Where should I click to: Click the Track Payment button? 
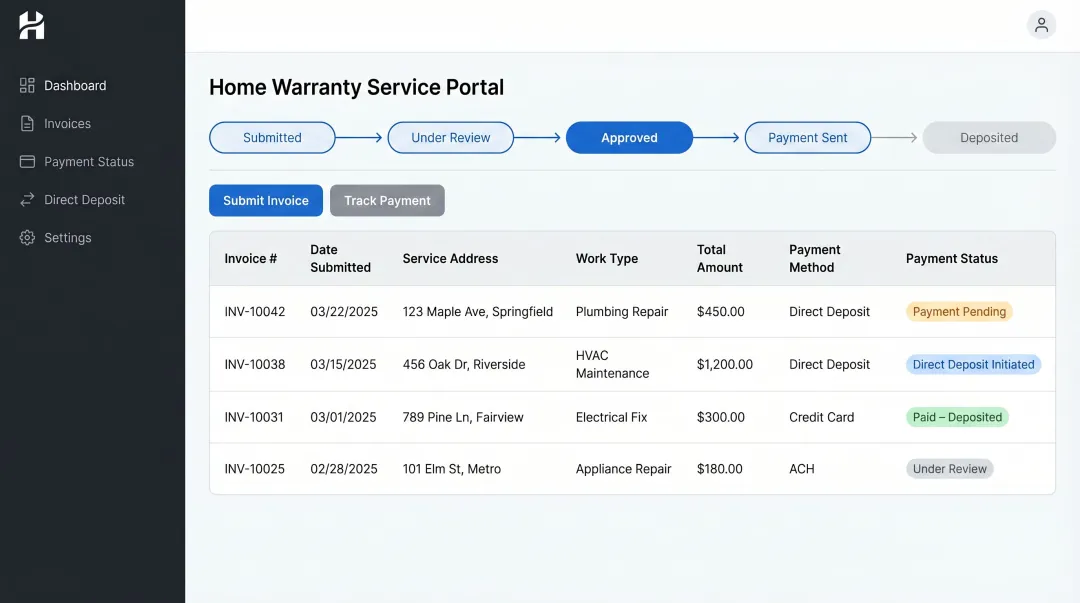pos(387,201)
